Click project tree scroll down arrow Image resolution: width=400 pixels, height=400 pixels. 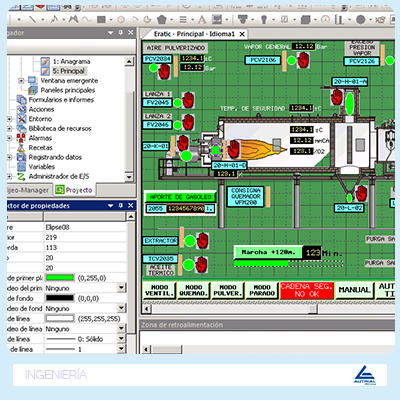pos(129,177)
